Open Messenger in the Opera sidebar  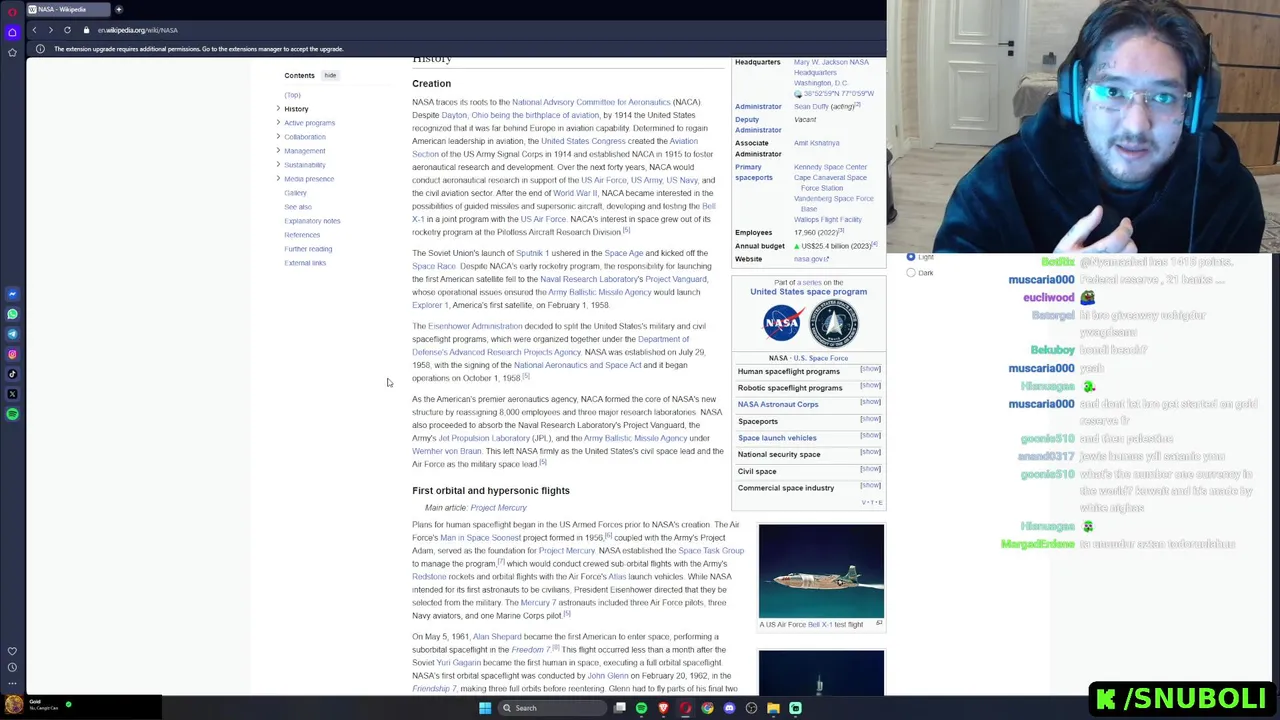pos(12,294)
